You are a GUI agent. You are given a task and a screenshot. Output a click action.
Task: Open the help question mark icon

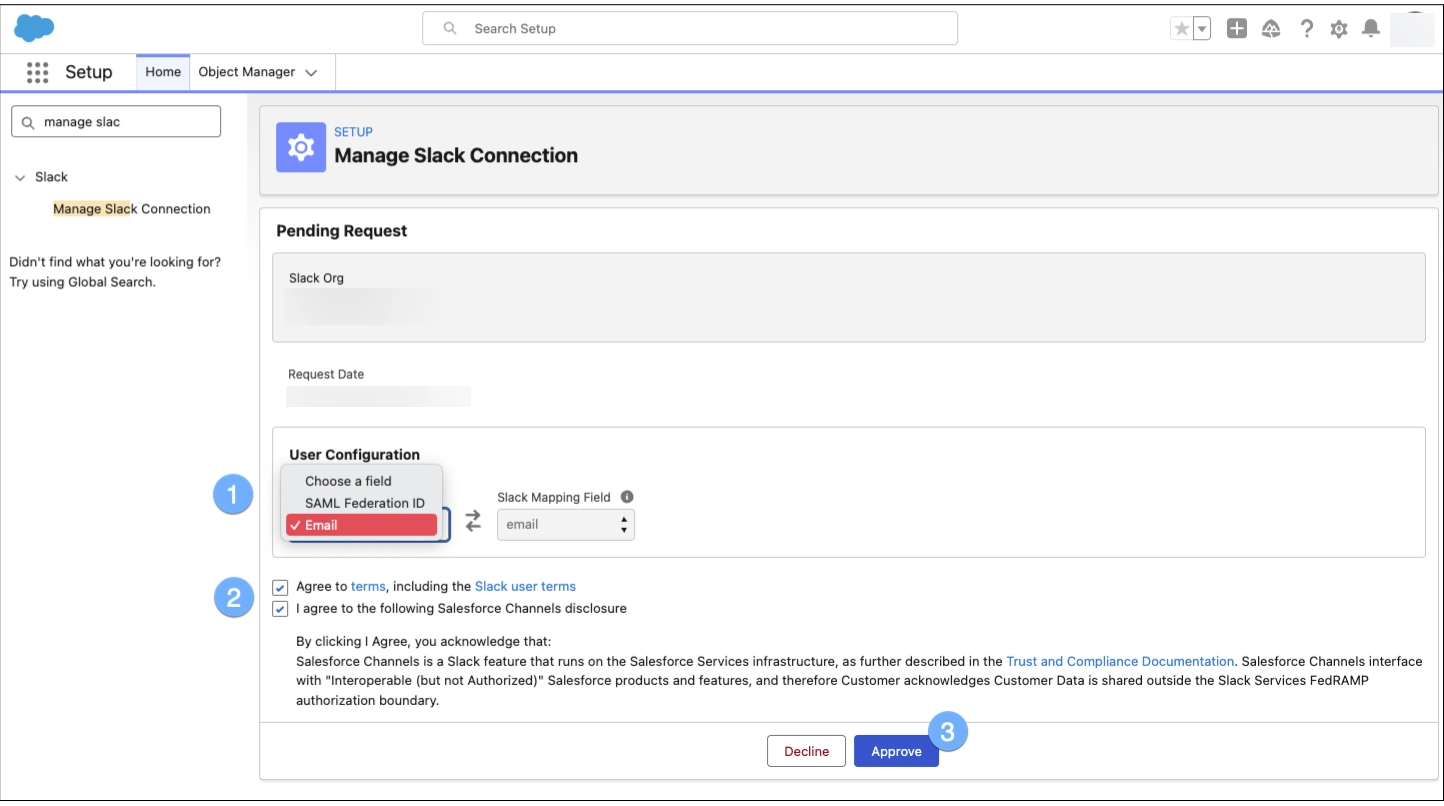coord(1306,29)
